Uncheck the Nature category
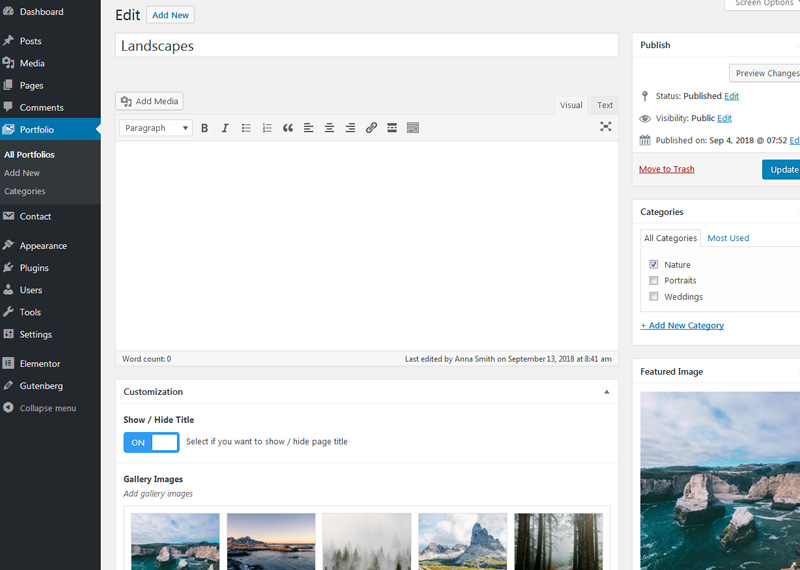Screen dimensions: 800x570 654,265
